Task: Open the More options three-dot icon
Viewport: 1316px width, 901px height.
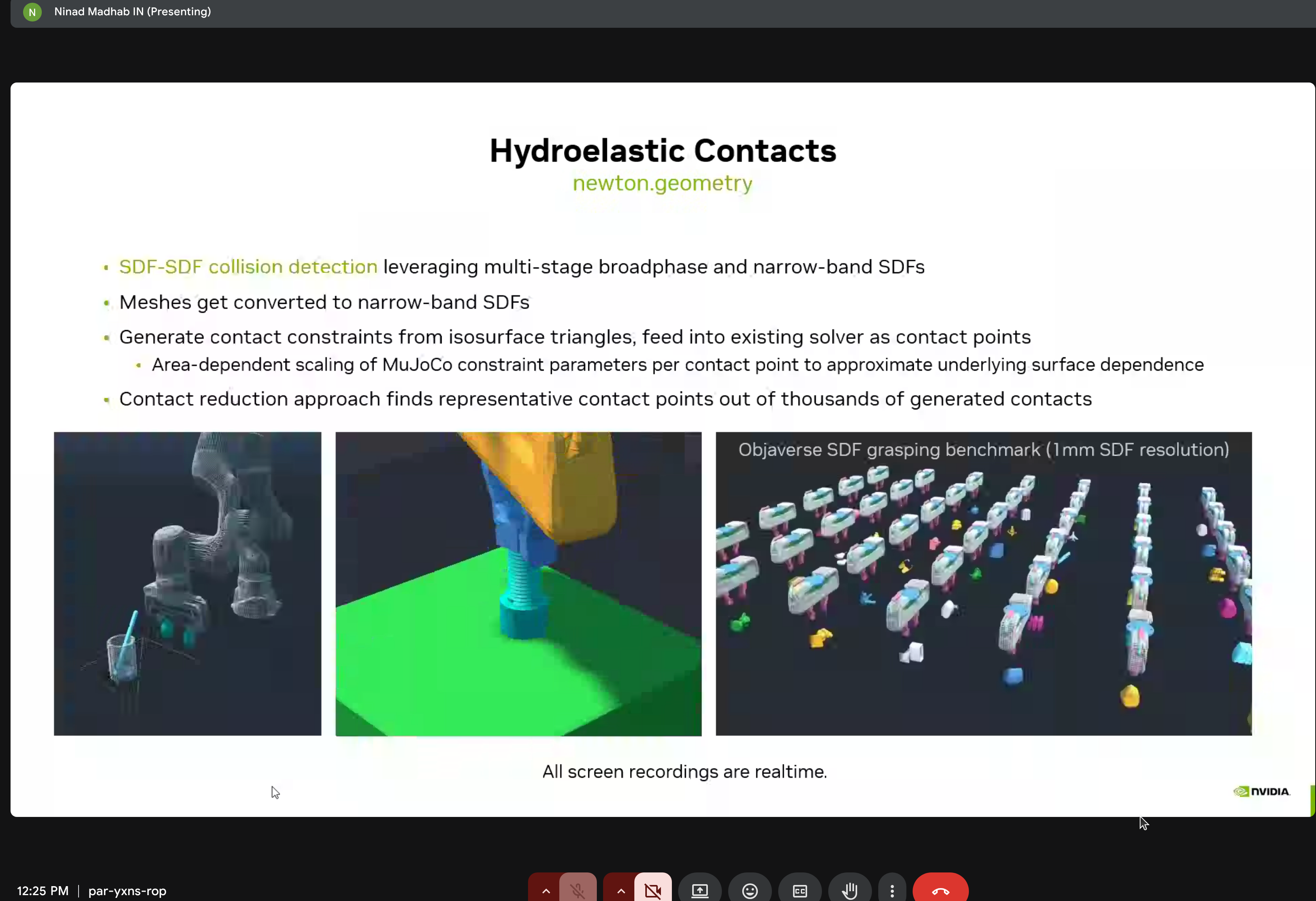Action: 892,890
